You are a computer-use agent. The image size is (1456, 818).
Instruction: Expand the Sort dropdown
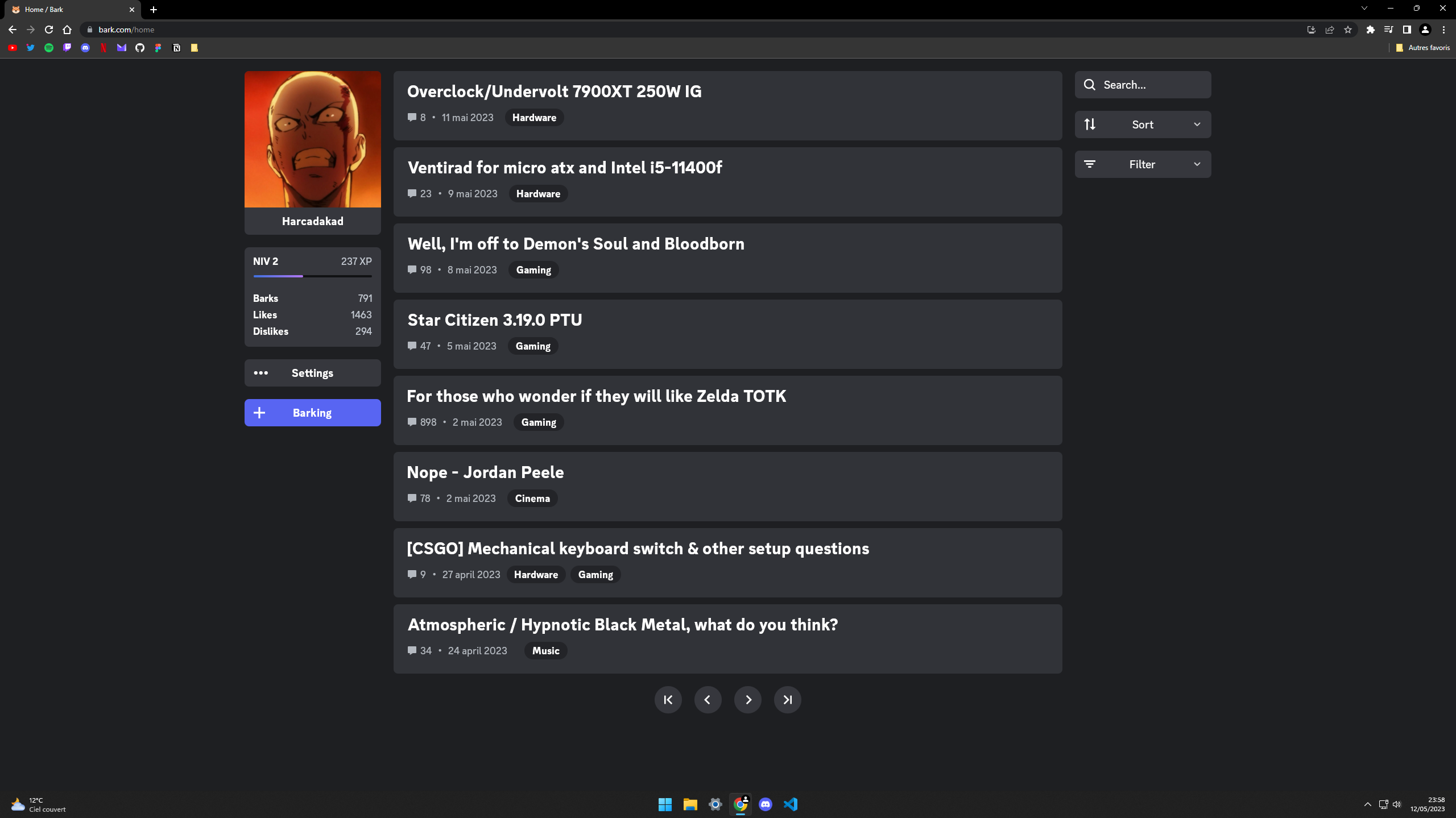click(1143, 124)
